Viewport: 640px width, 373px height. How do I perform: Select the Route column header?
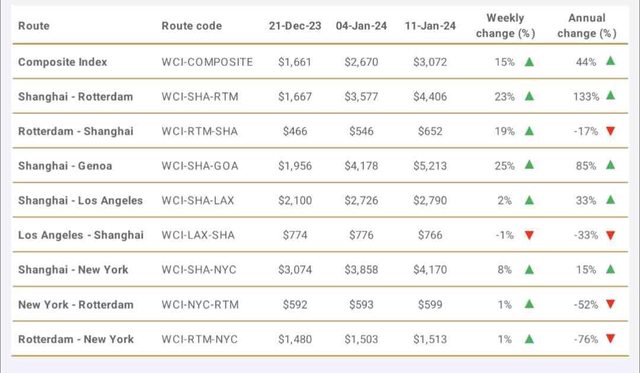click(34, 26)
